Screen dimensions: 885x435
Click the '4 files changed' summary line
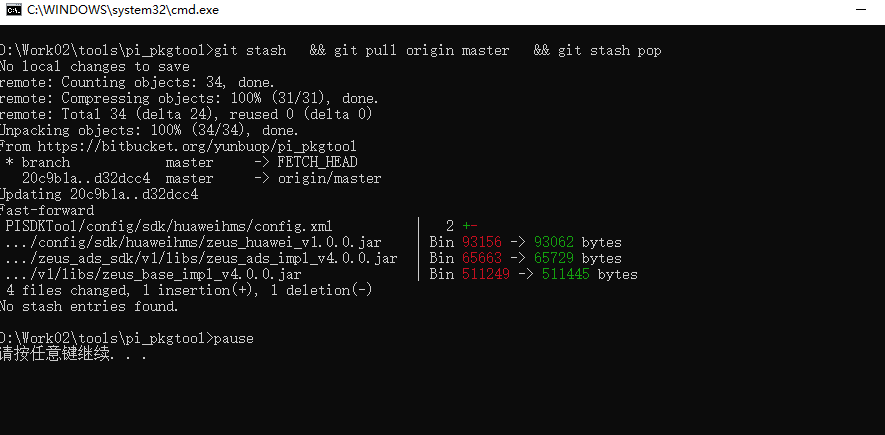click(188, 290)
